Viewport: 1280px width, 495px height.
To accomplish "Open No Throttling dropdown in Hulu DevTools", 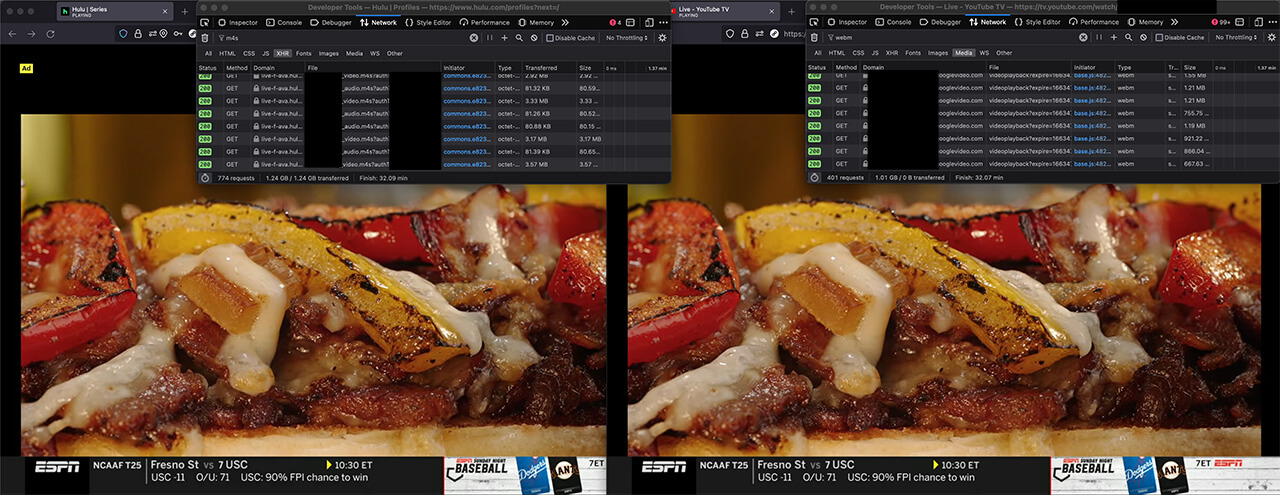I will click(626, 38).
